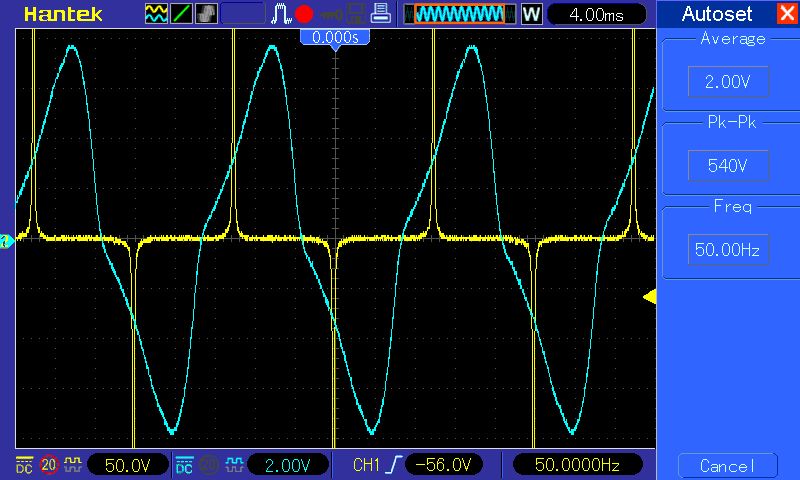The height and width of the screenshot is (480, 800).
Task: Click CH2 2.00V volts-per-division readout
Action: click(x=287, y=465)
